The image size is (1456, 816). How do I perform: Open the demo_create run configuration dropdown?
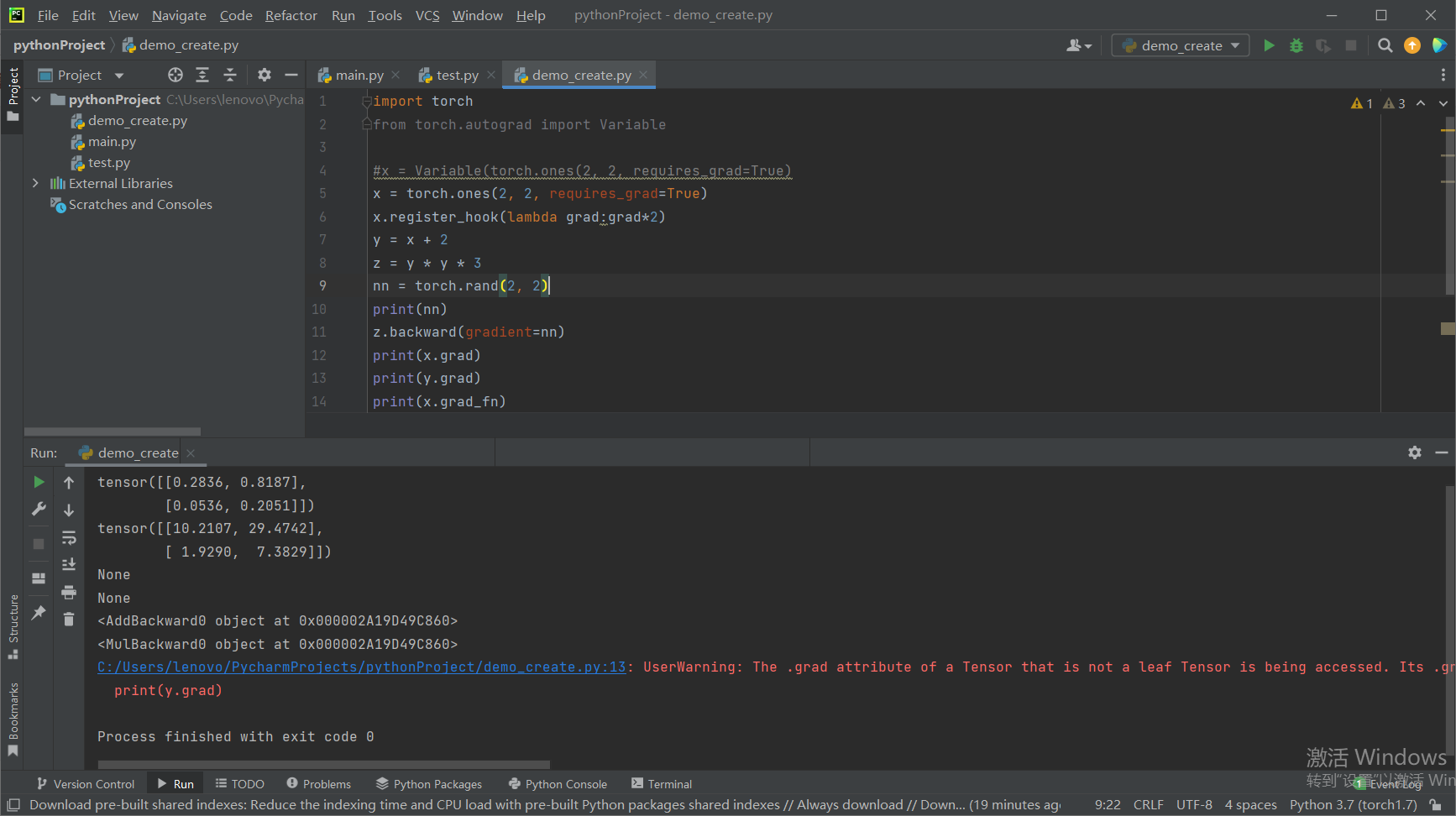pyautogui.click(x=1181, y=45)
